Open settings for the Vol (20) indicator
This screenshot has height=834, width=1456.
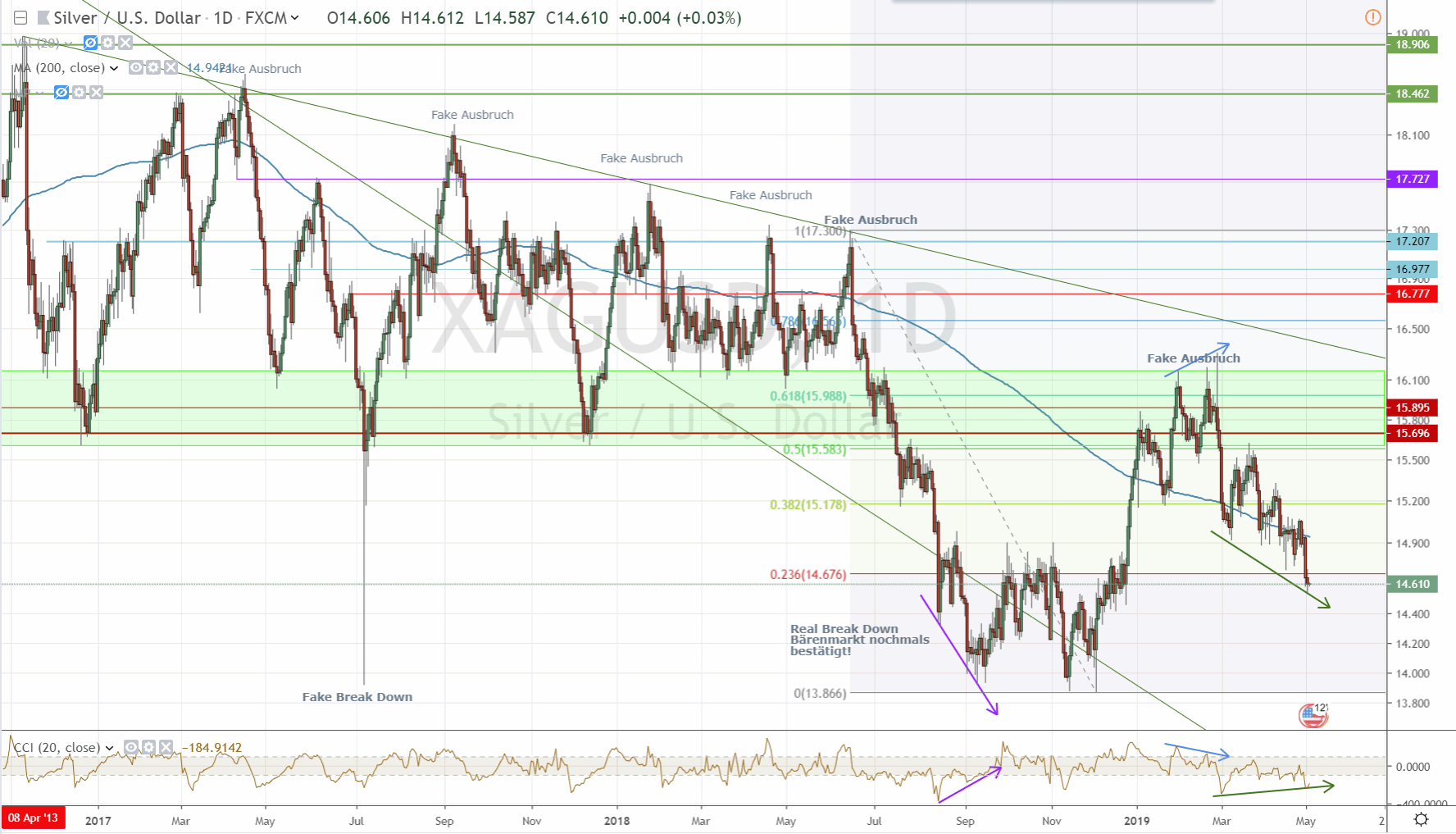pyautogui.click(x=107, y=43)
